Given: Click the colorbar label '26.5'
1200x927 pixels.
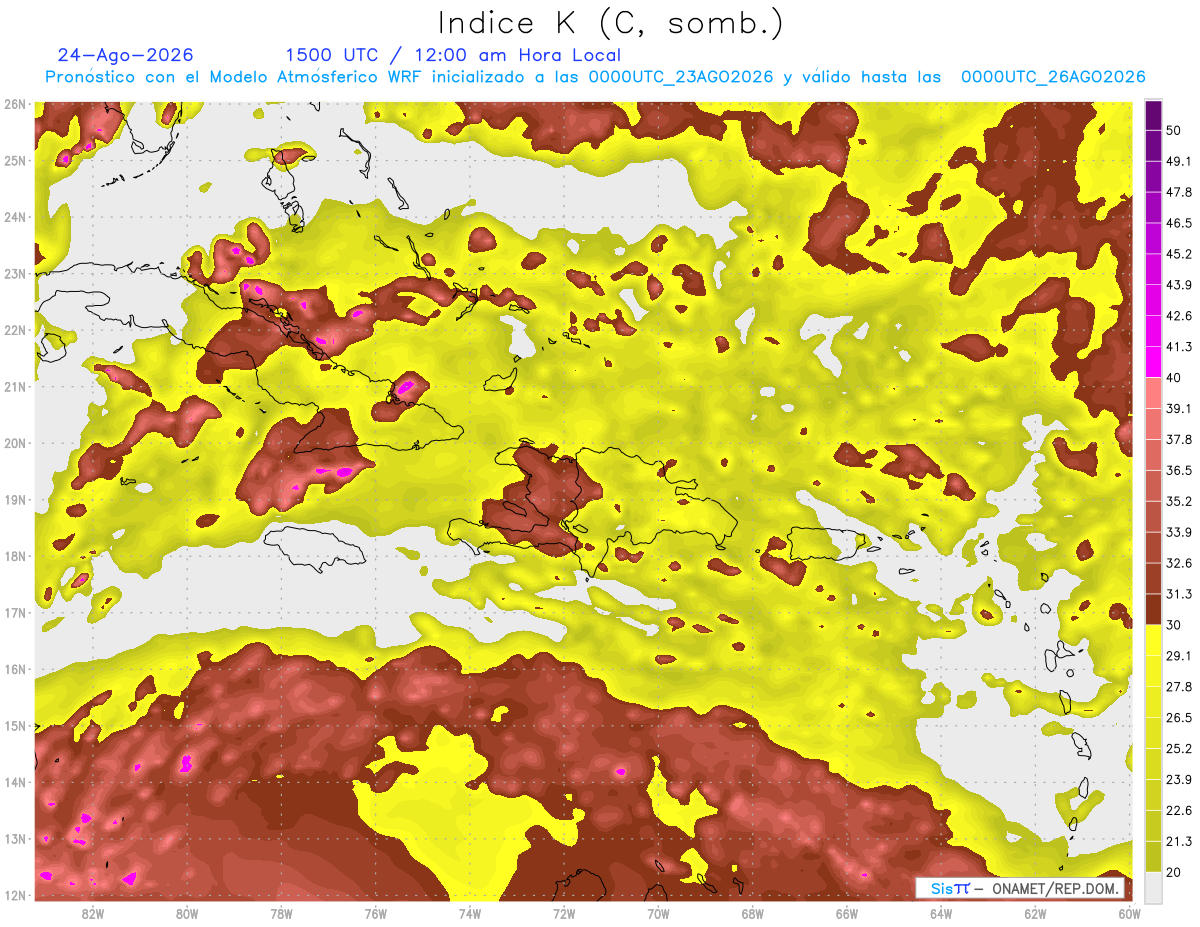Looking at the screenshot, I should click(1179, 718).
